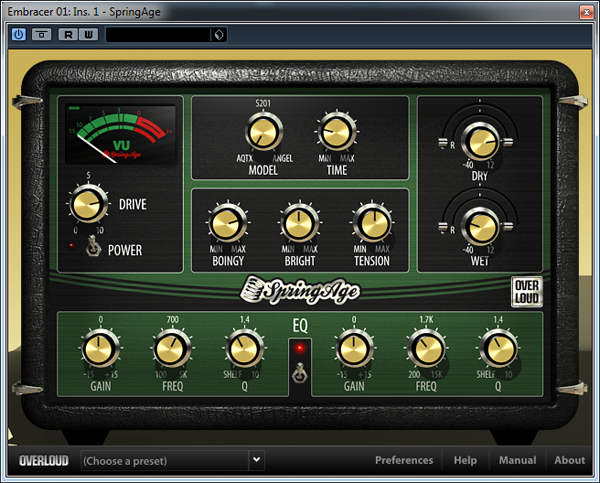Click the DRY pan right slider handle

tap(508, 142)
